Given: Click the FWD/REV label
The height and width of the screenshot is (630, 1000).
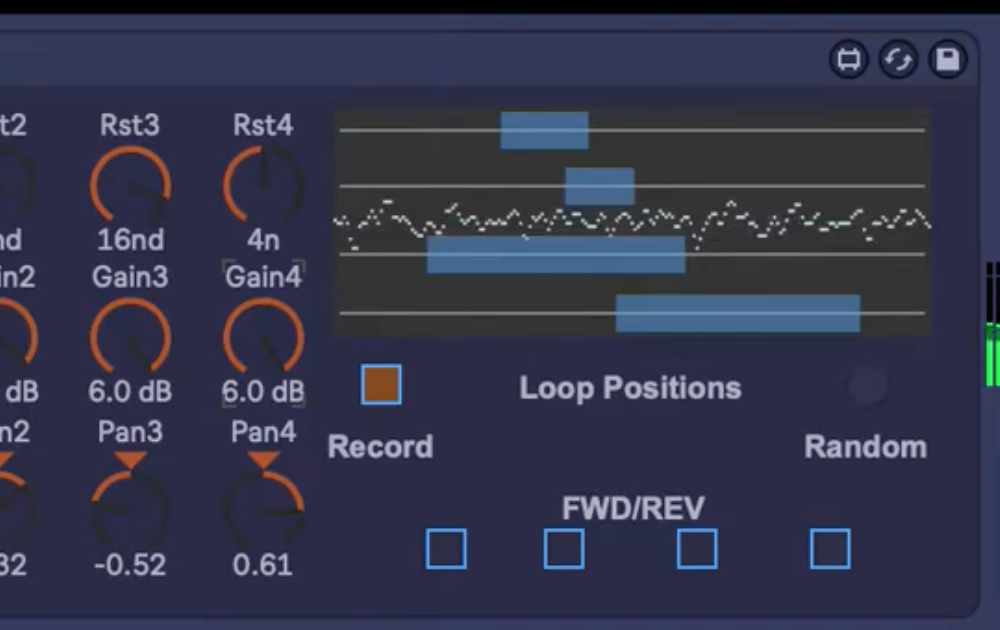Looking at the screenshot, I should pyautogui.click(x=633, y=508).
